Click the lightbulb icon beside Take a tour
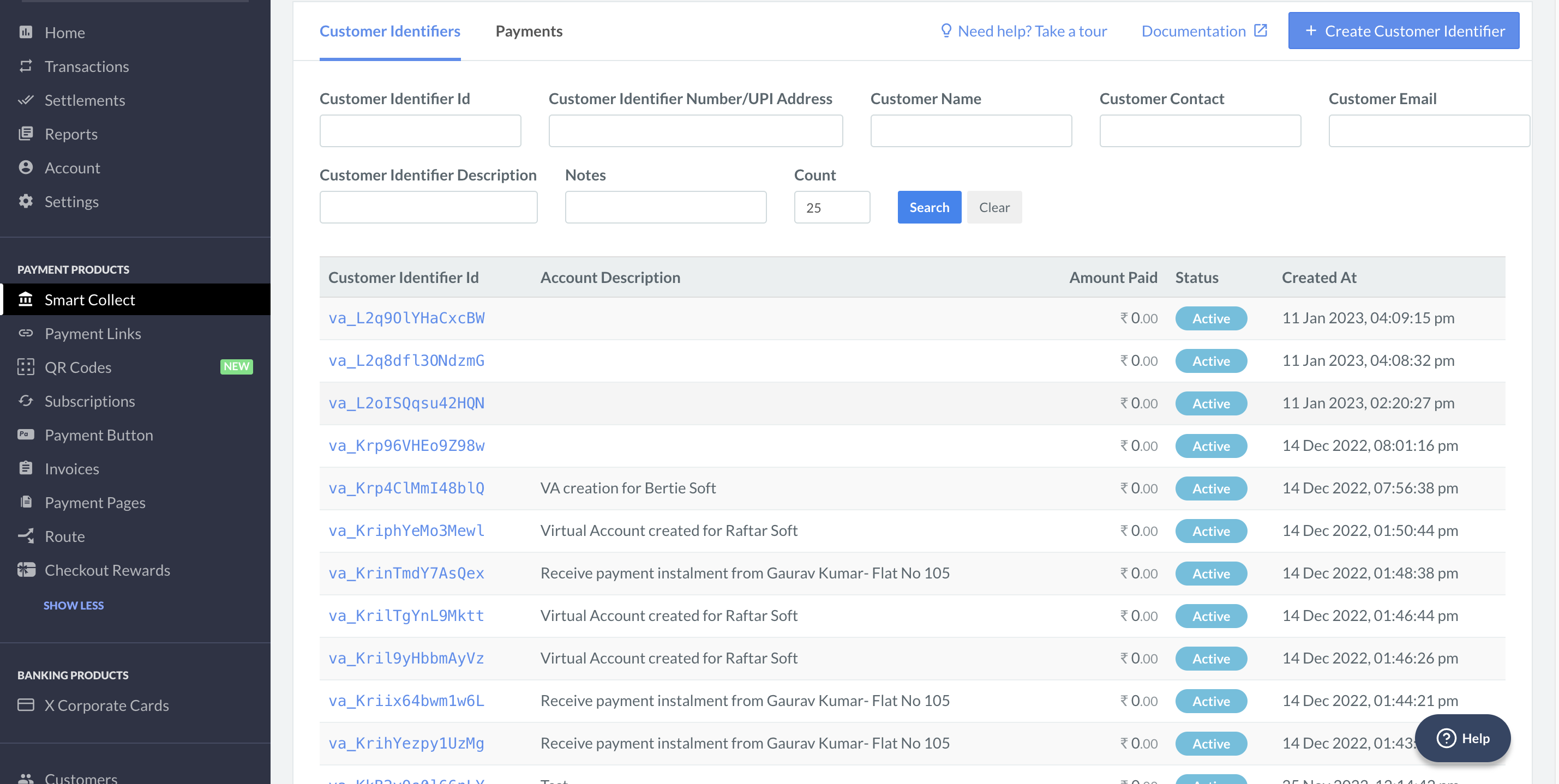 point(946,31)
